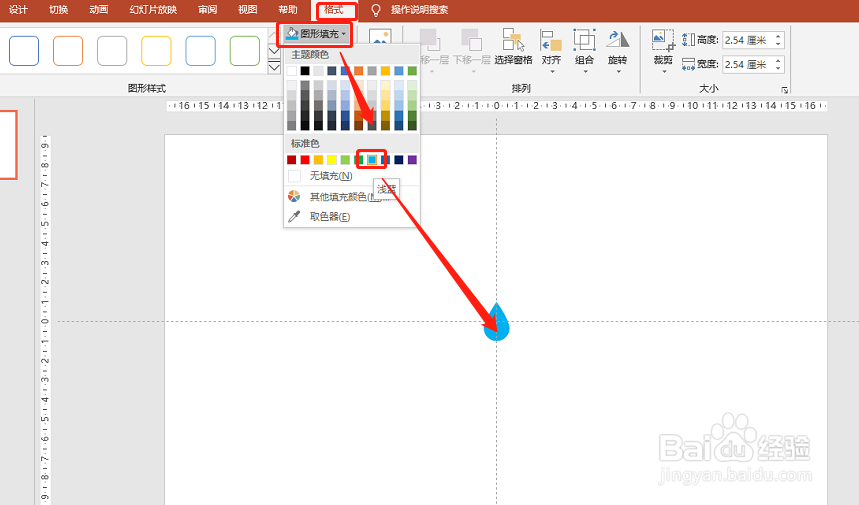Select the gray outline shape style
This screenshot has width=859, height=505.
[x=112, y=51]
